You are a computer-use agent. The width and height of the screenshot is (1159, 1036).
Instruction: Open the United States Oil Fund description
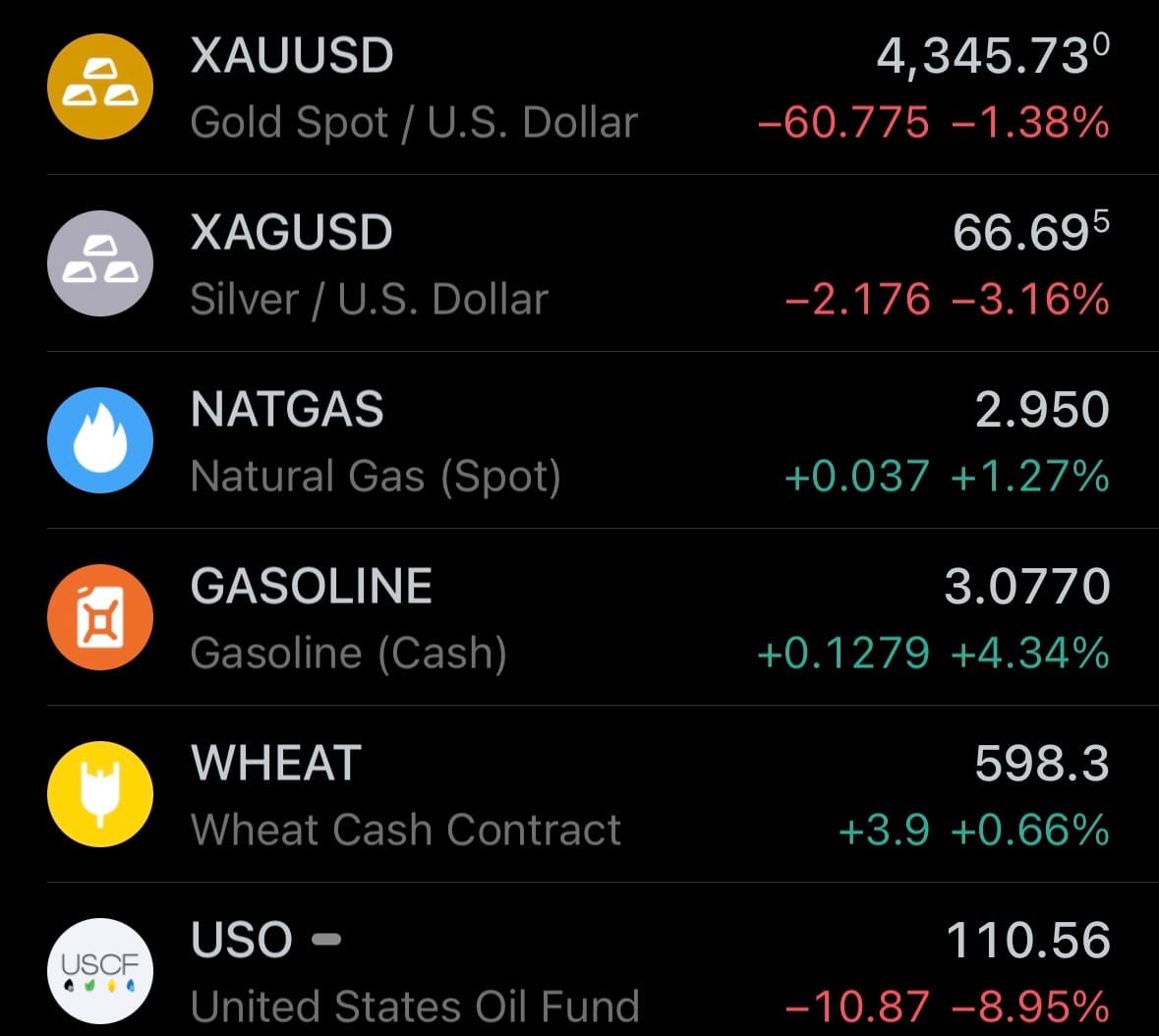click(x=415, y=1007)
